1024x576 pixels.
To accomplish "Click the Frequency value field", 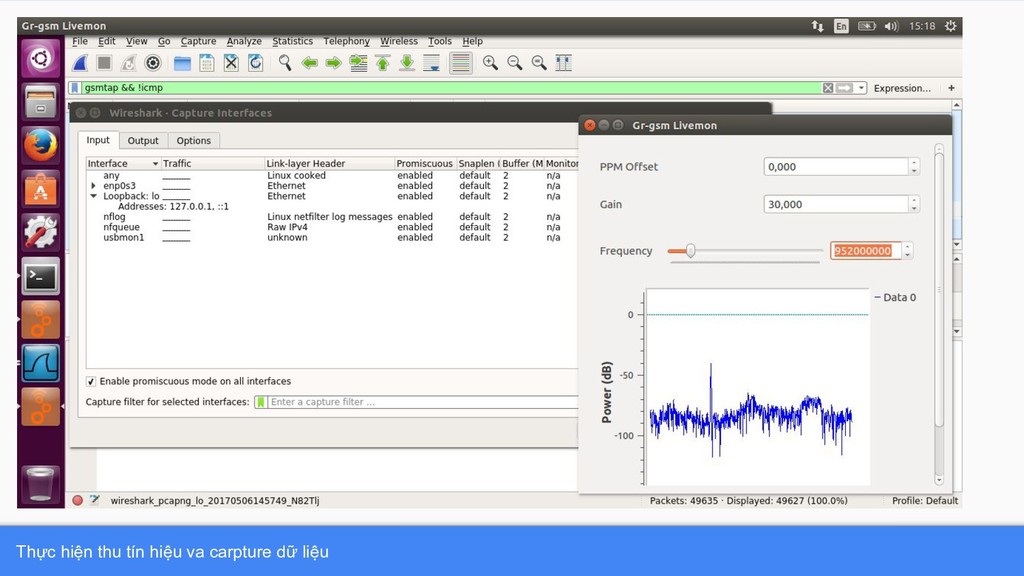I will (x=865, y=251).
